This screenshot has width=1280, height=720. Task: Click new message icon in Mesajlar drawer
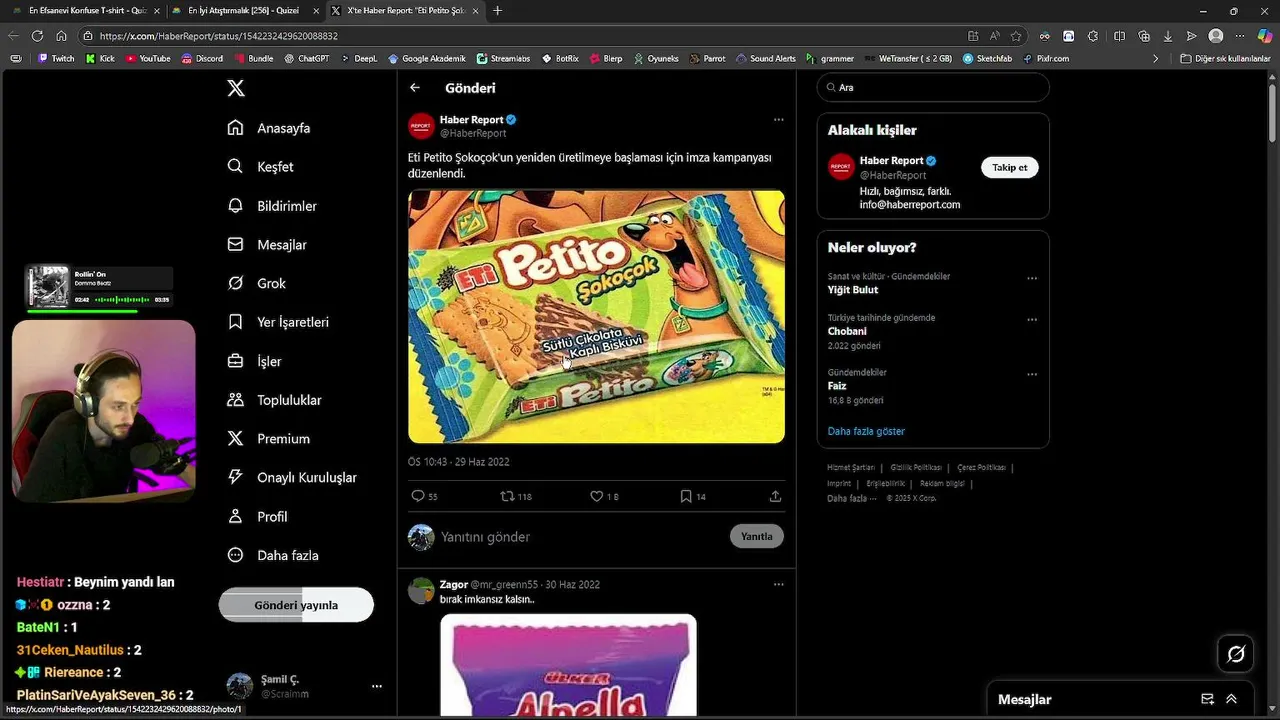tap(1207, 699)
